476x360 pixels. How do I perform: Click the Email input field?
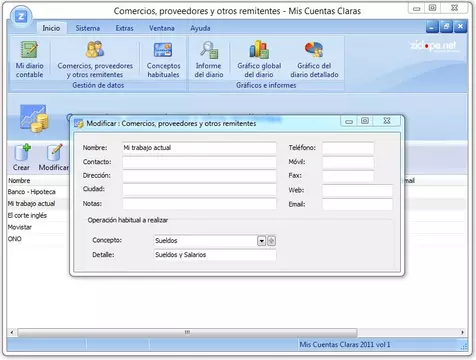click(357, 204)
